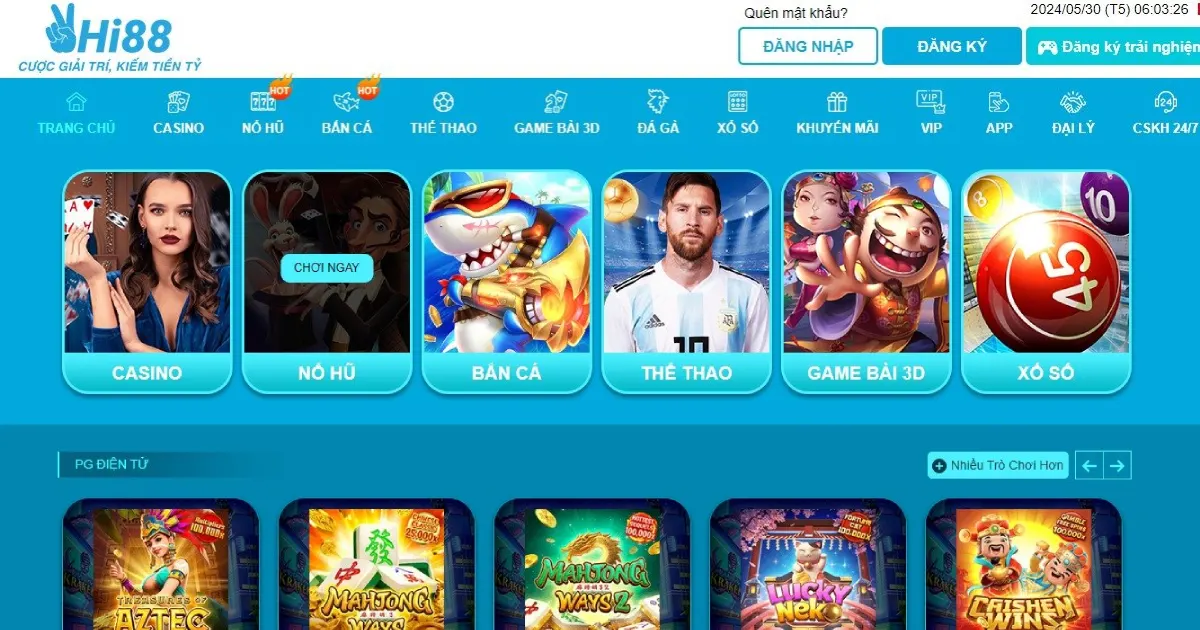
Task: Click the Thể Thao soccer ball icon
Action: click(443, 102)
